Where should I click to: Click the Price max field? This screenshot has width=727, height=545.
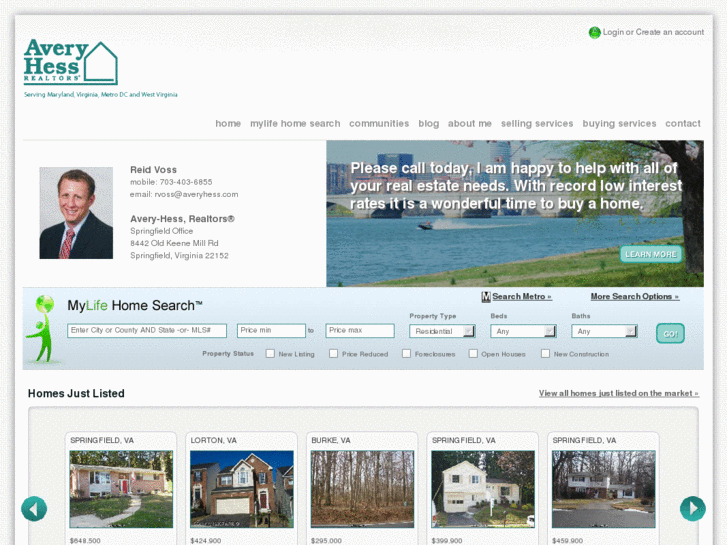point(360,330)
